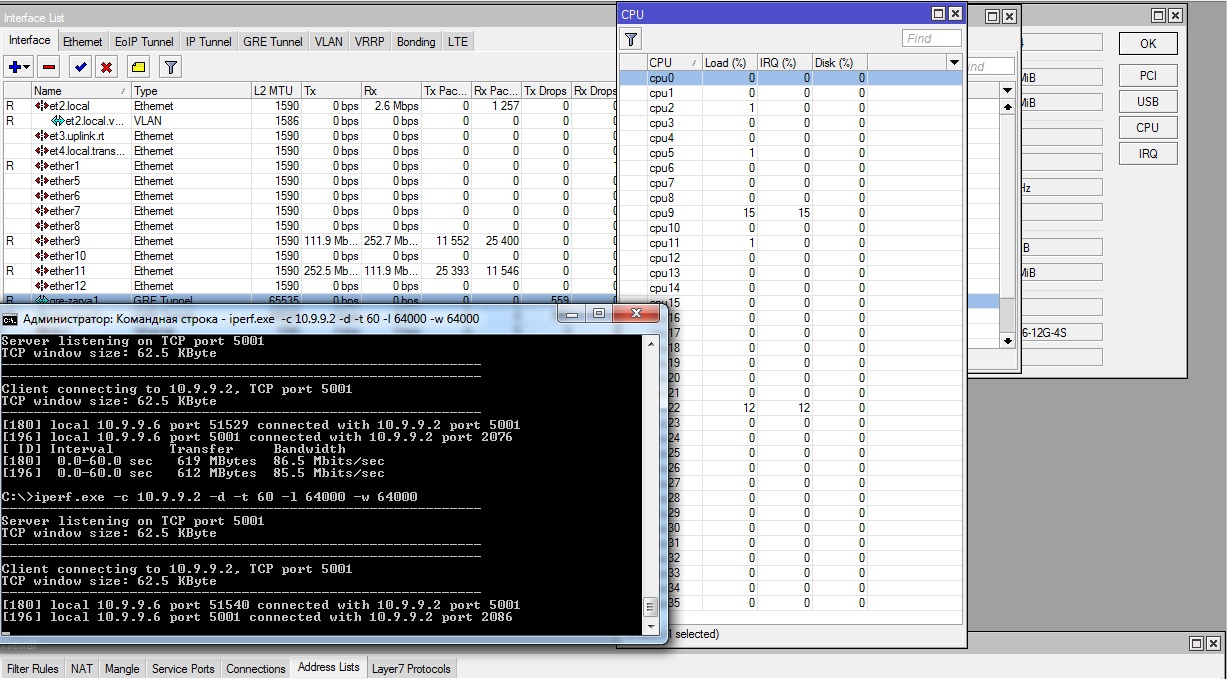Switch to the GRE Tunnel tab
Screen dimensions: 1227x679
click(x=273, y=42)
